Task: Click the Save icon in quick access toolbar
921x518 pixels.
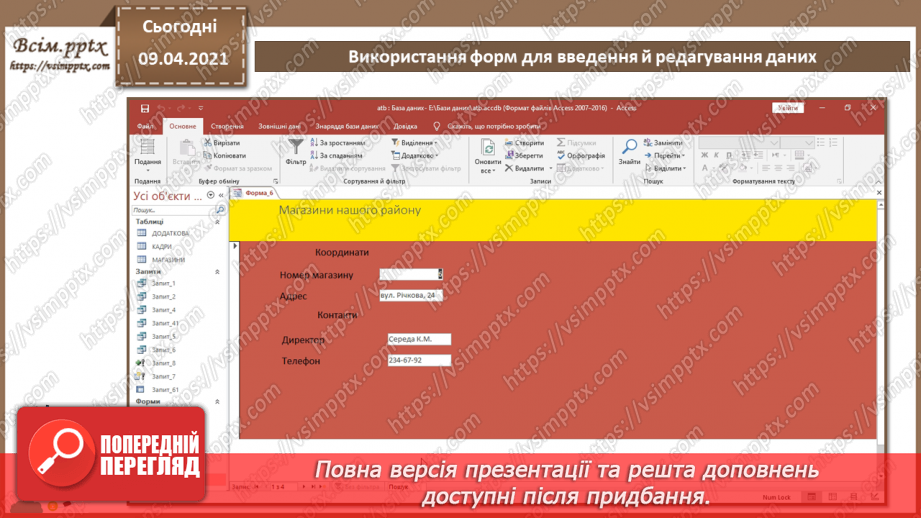Action: pos(145,109)
